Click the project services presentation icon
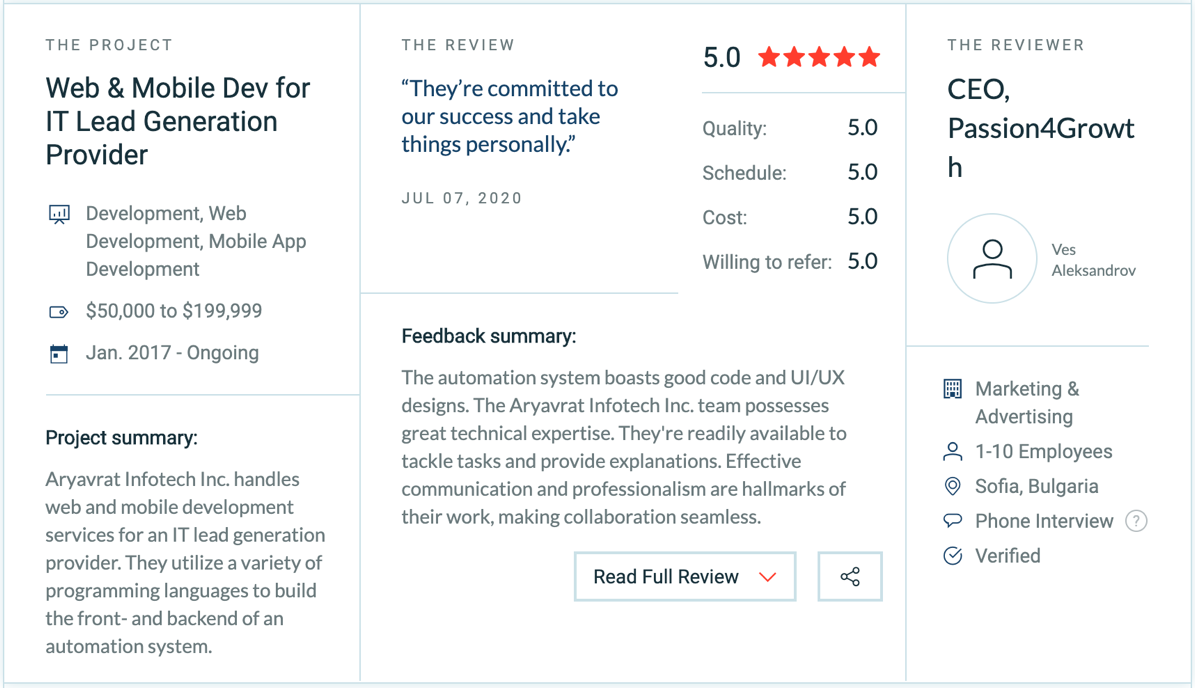Viewport: 1195px width, 688px height. click(x=59, y=214)
